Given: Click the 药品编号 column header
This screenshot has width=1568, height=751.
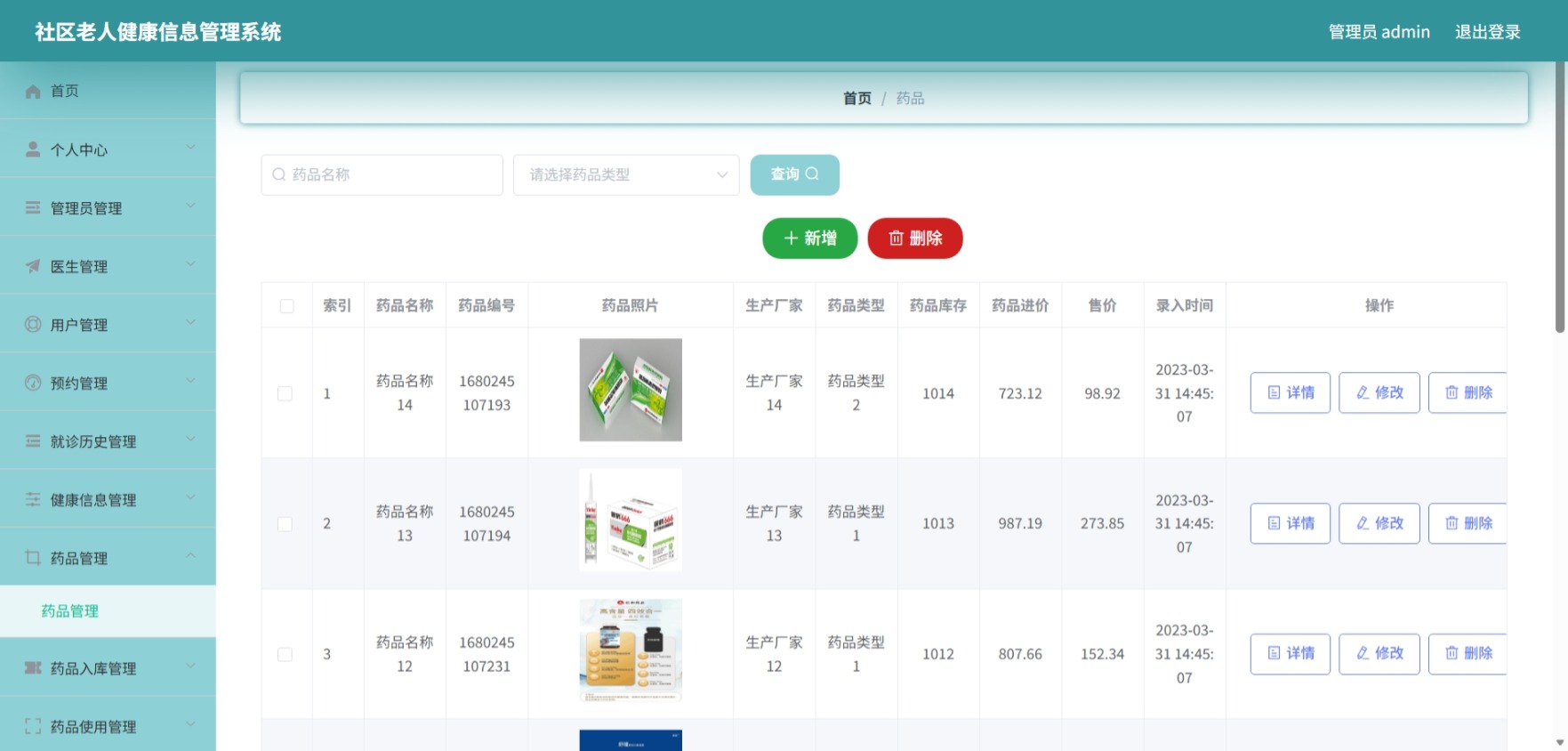Looking at the screenshot, I should [486, 305].
